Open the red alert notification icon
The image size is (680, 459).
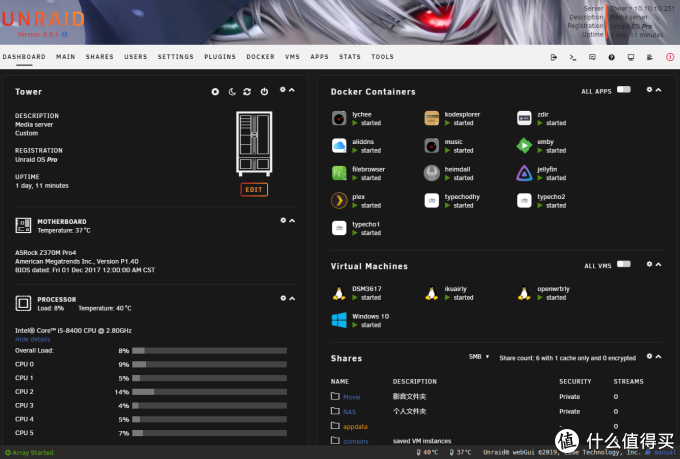click(670, 57)
